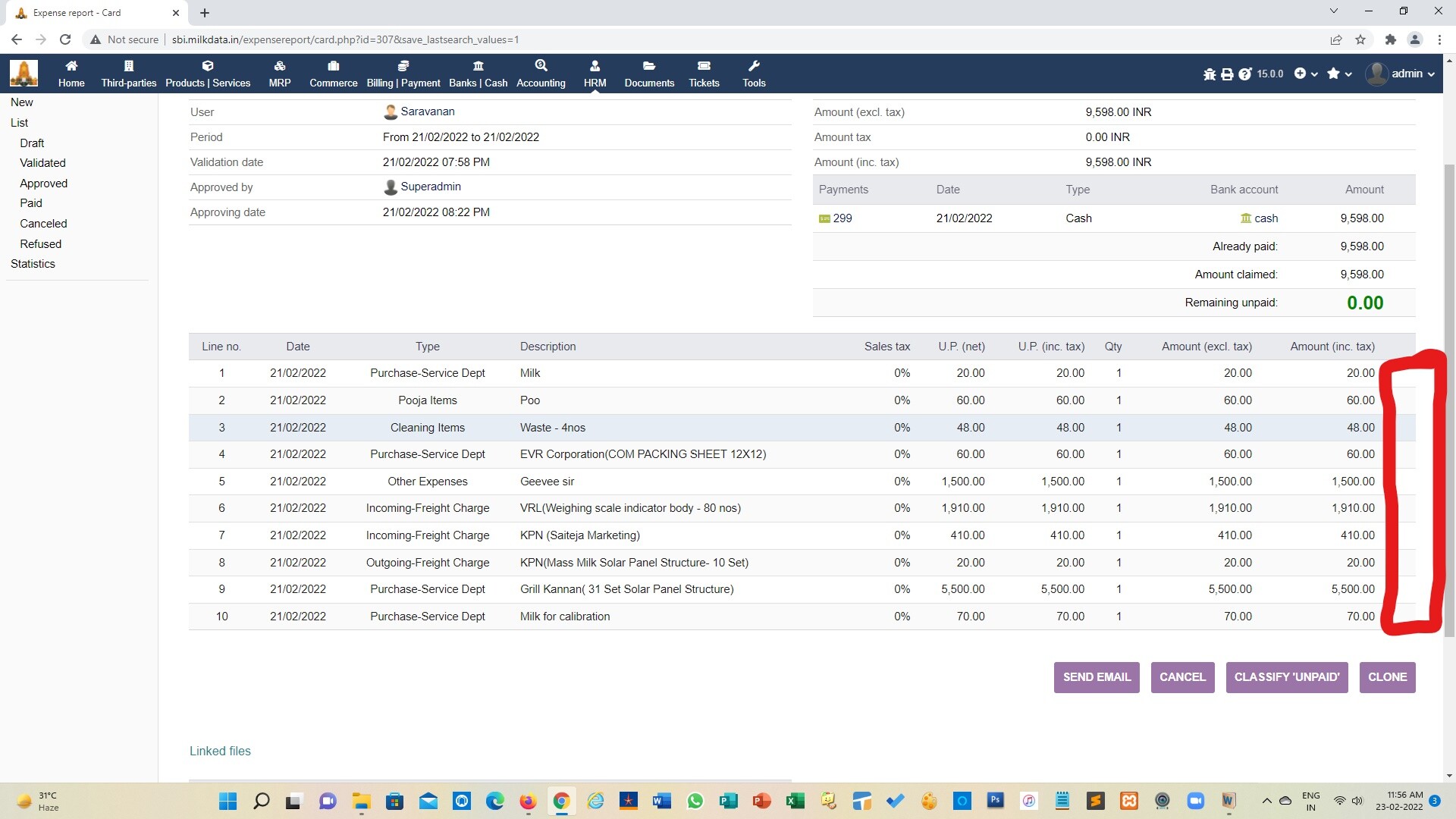Show hidden system tray icons
The width and height of the screenshot is (1456, 819).
[1266, 801]
